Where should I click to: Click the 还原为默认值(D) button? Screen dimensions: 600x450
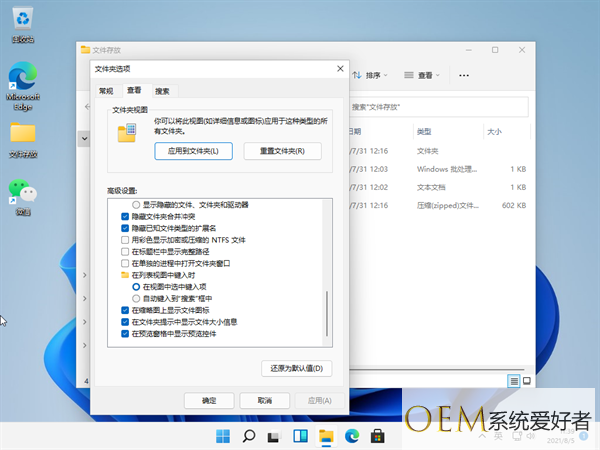coord(296,368)
